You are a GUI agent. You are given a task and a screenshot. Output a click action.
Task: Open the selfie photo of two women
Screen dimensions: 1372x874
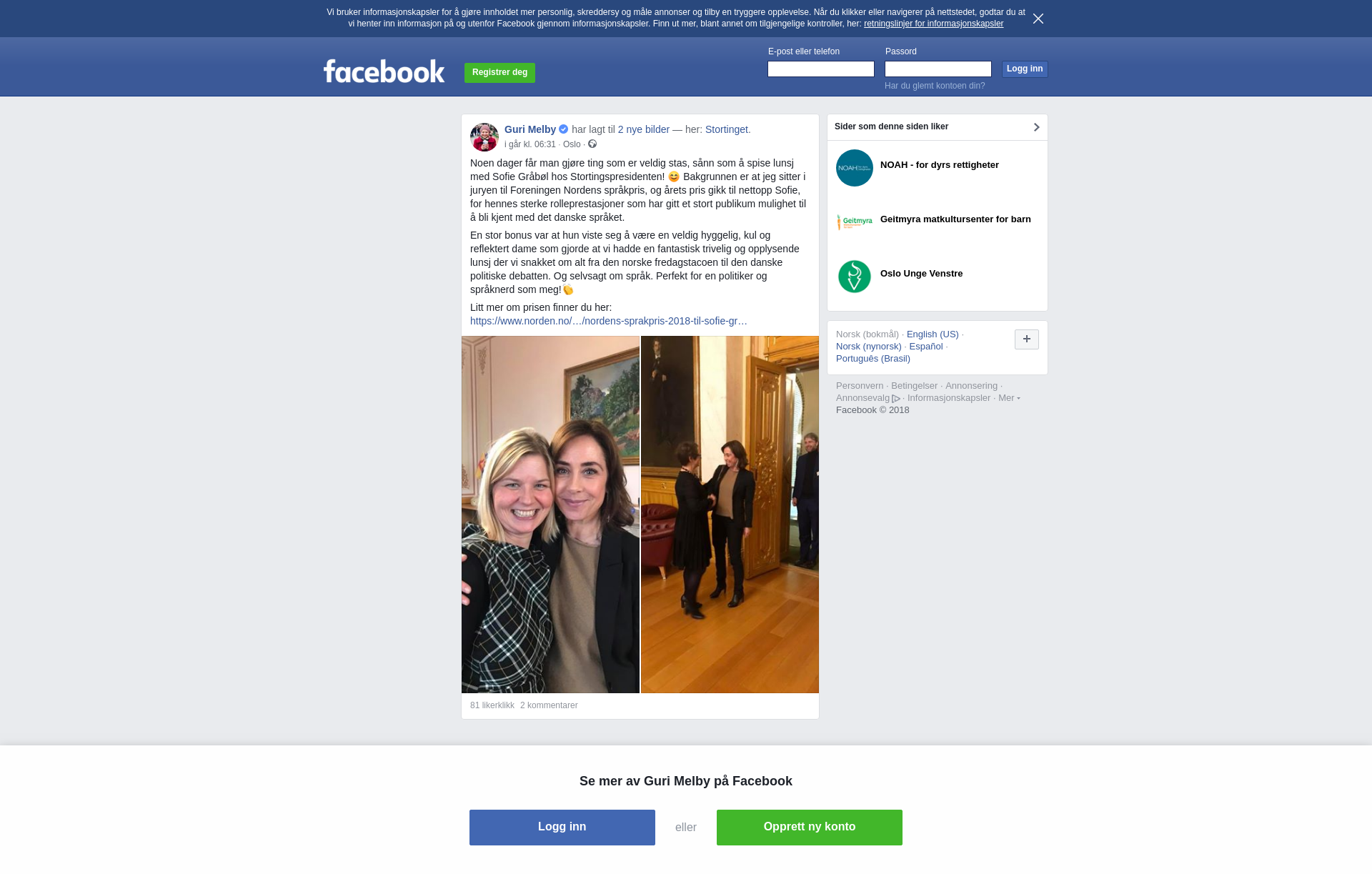550,515
